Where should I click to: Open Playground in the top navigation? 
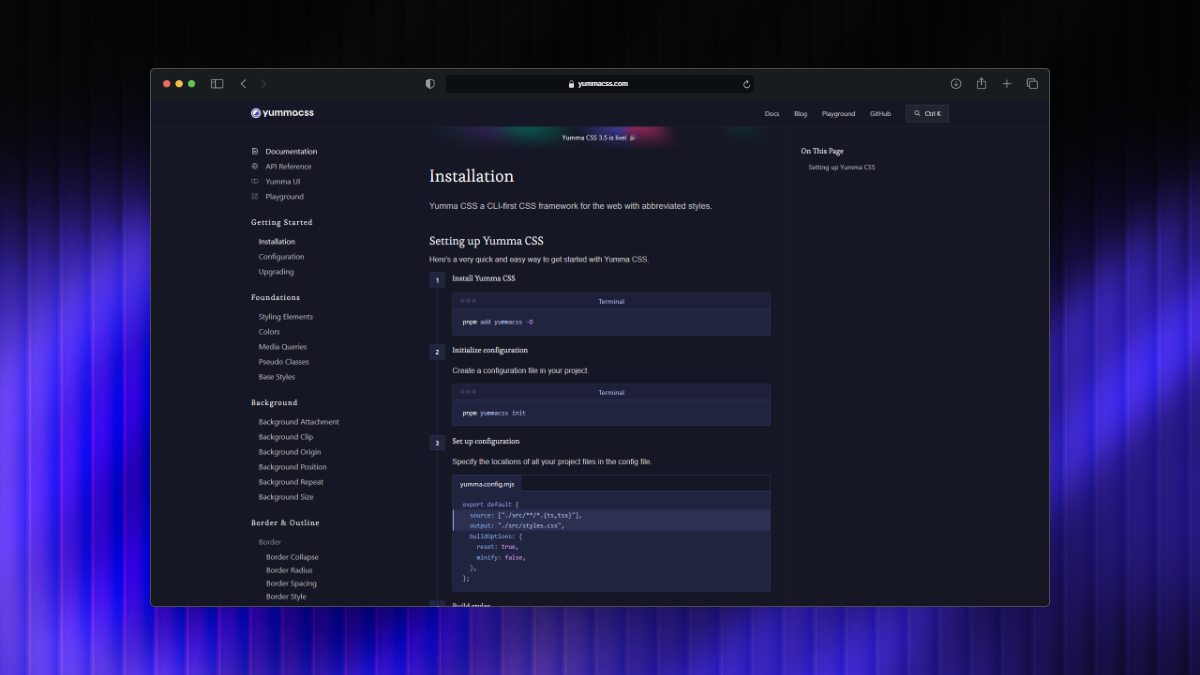[x=839, y=114]
